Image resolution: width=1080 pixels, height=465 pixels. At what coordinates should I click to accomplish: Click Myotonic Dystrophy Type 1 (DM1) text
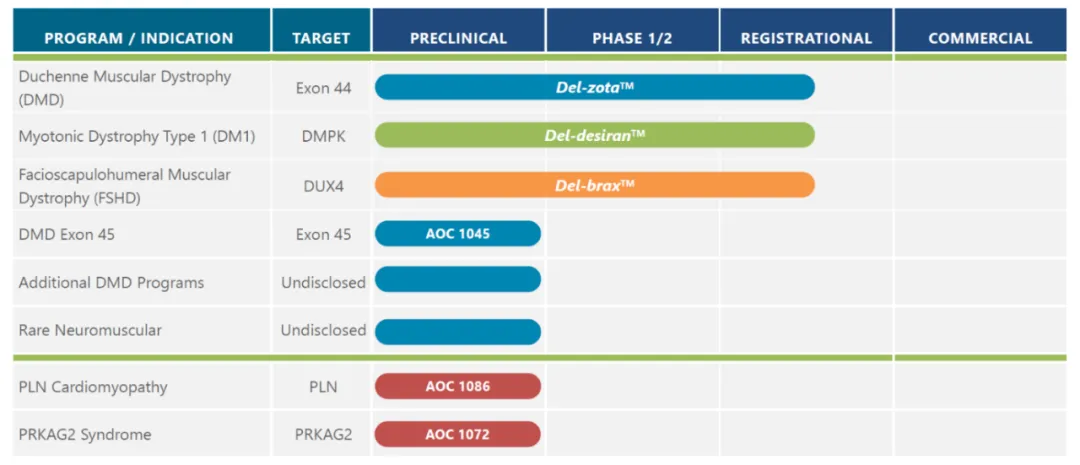[136, 136]
